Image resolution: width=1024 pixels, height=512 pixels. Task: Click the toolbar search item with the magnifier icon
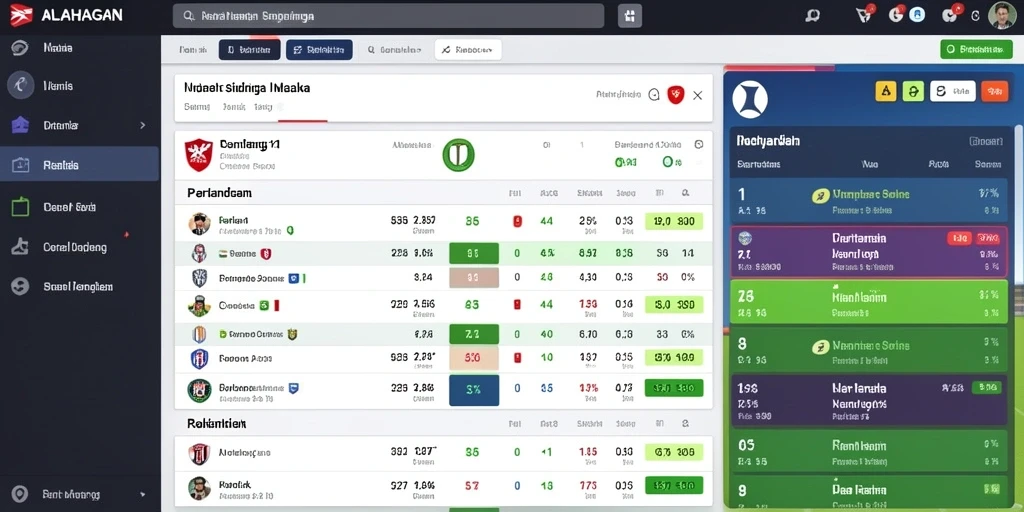click(394, 50)
